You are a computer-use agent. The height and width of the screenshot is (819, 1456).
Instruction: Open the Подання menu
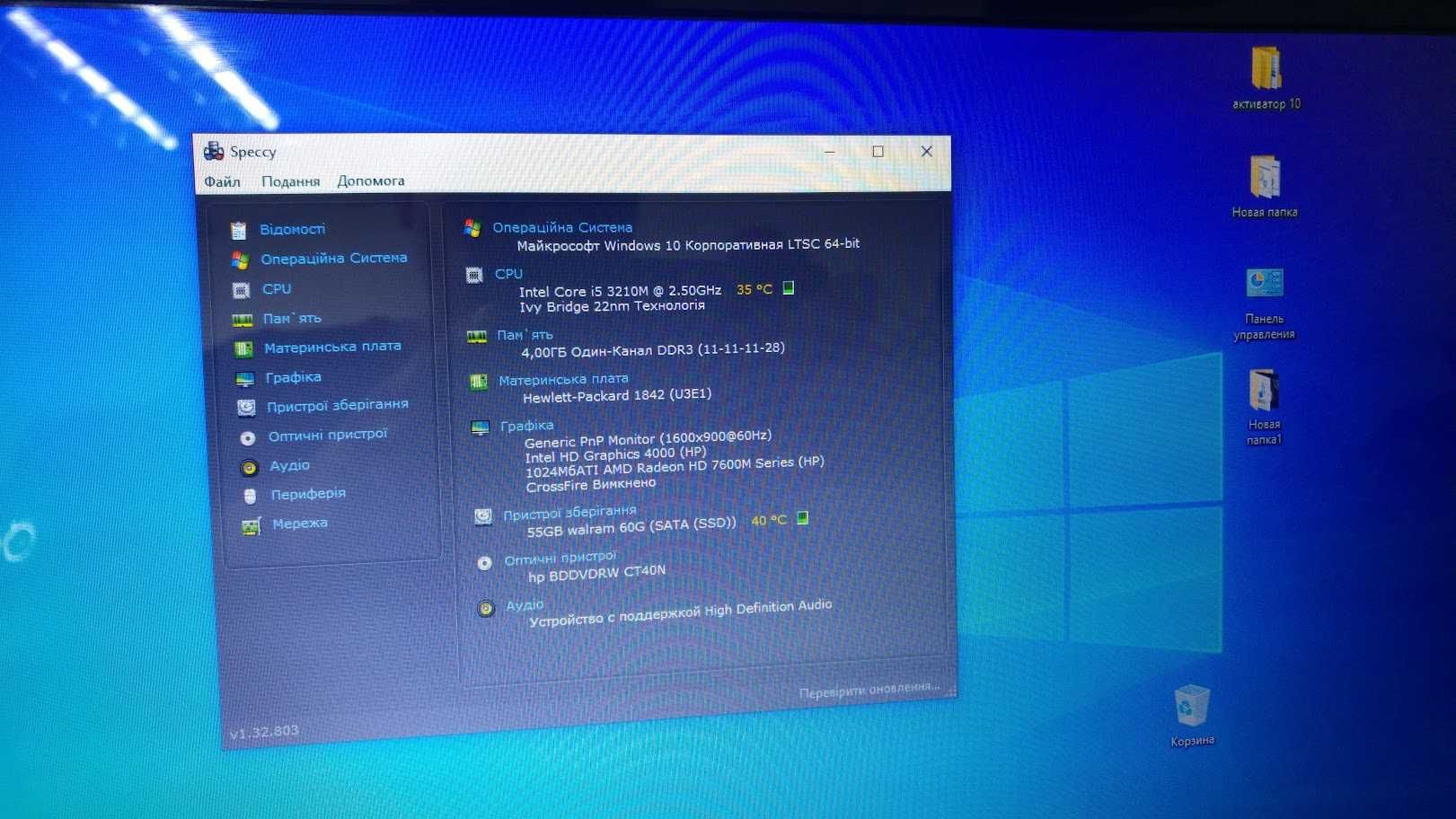290,181
